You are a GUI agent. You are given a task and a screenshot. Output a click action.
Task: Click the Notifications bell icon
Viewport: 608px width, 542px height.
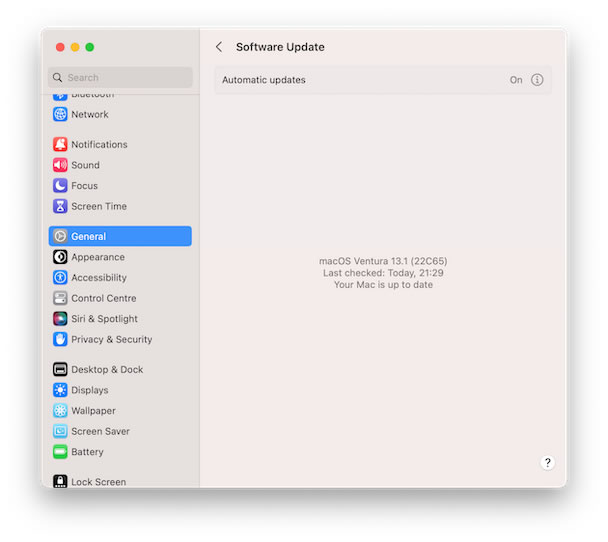click(60, 144)
